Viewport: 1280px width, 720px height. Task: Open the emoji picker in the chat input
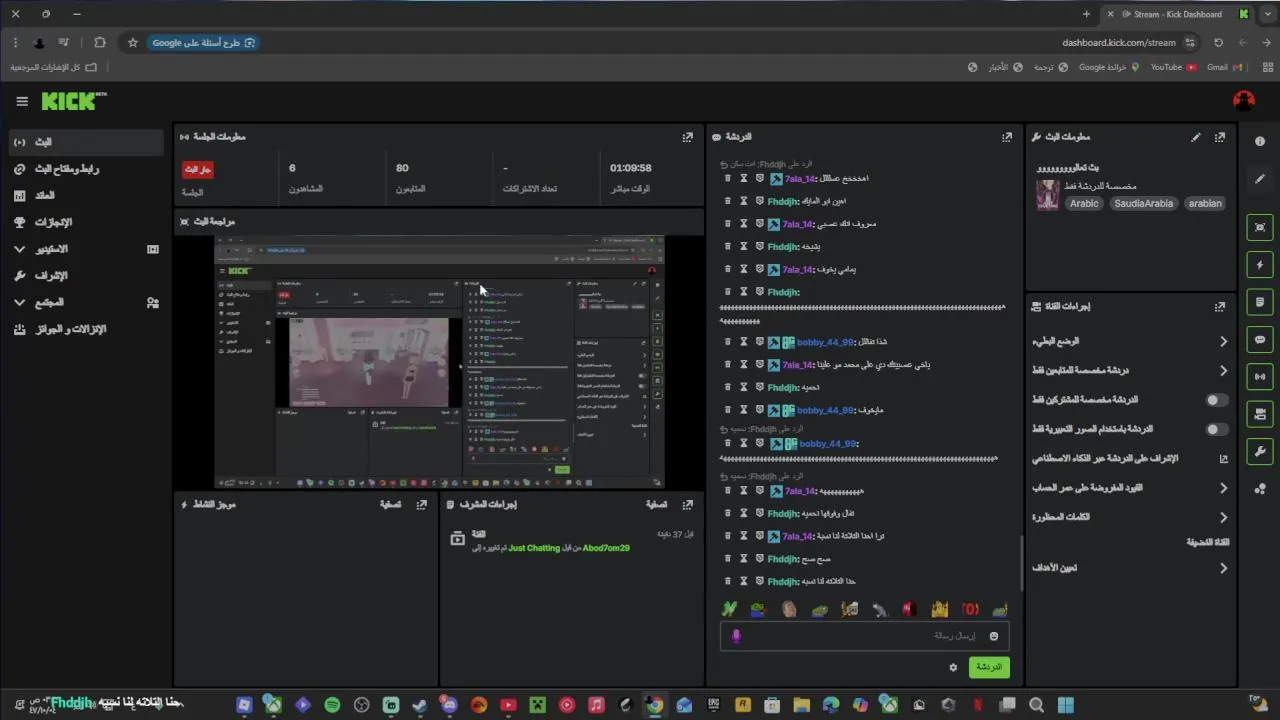point(994,636)
